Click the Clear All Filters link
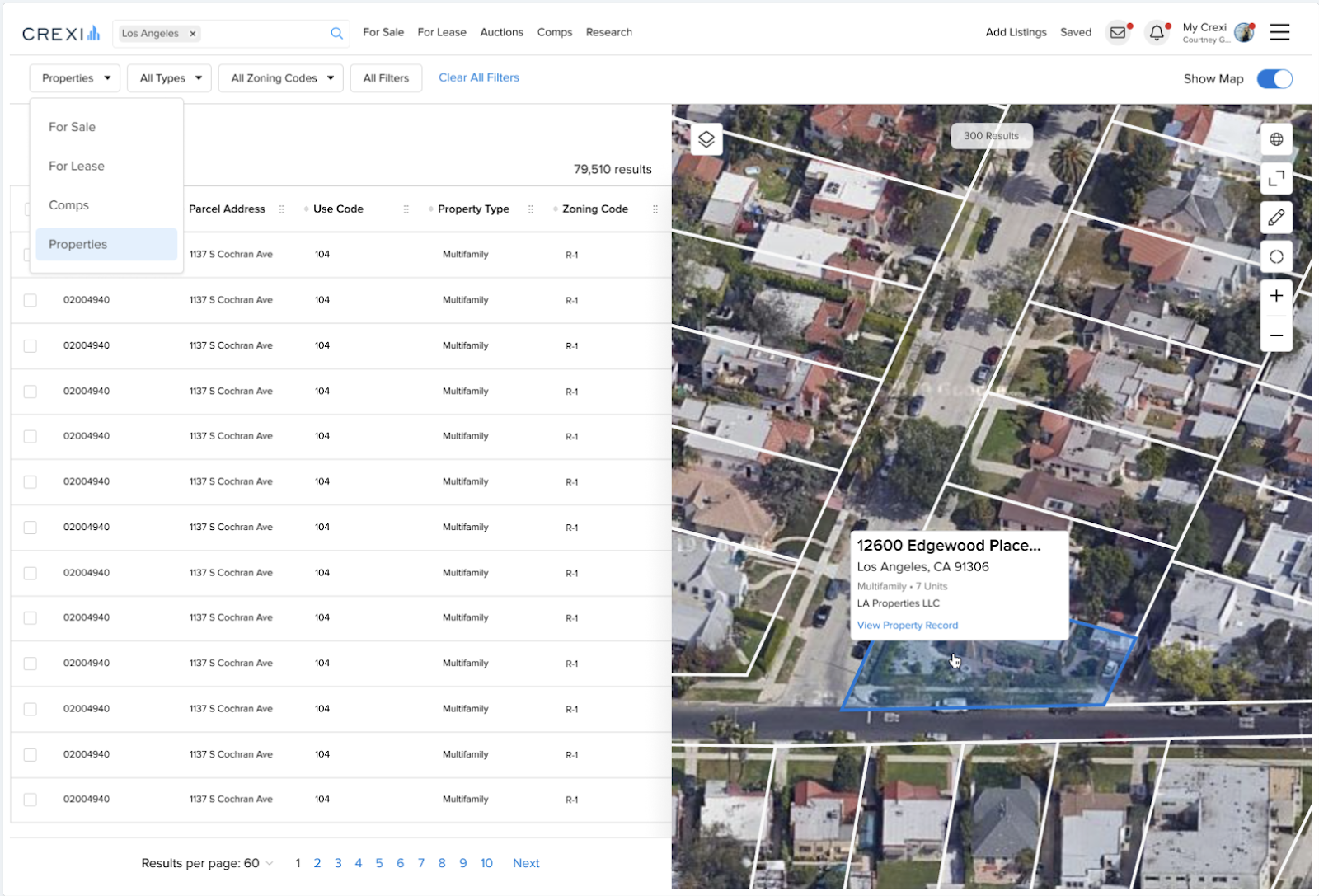The height and width of the screenshot is (896, 1319). [x=478, y=77]
